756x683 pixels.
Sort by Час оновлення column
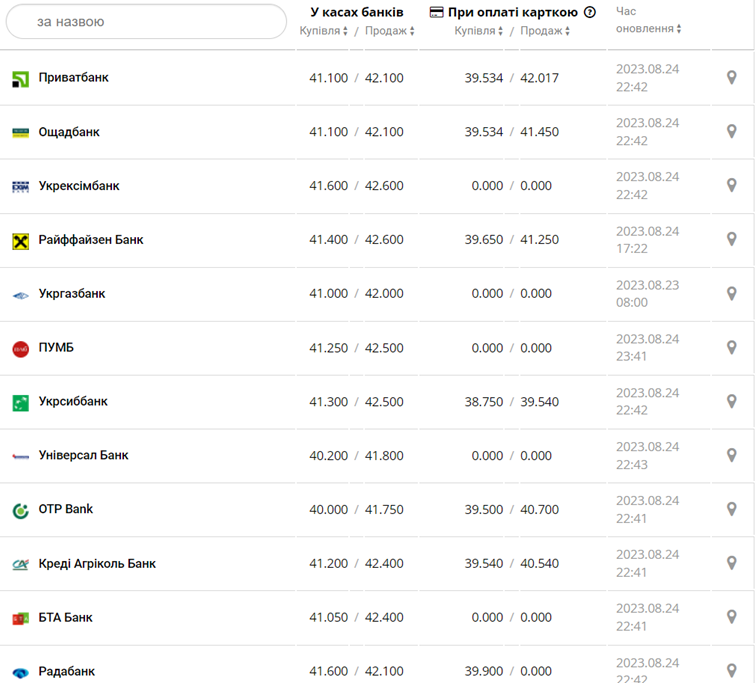649,29
